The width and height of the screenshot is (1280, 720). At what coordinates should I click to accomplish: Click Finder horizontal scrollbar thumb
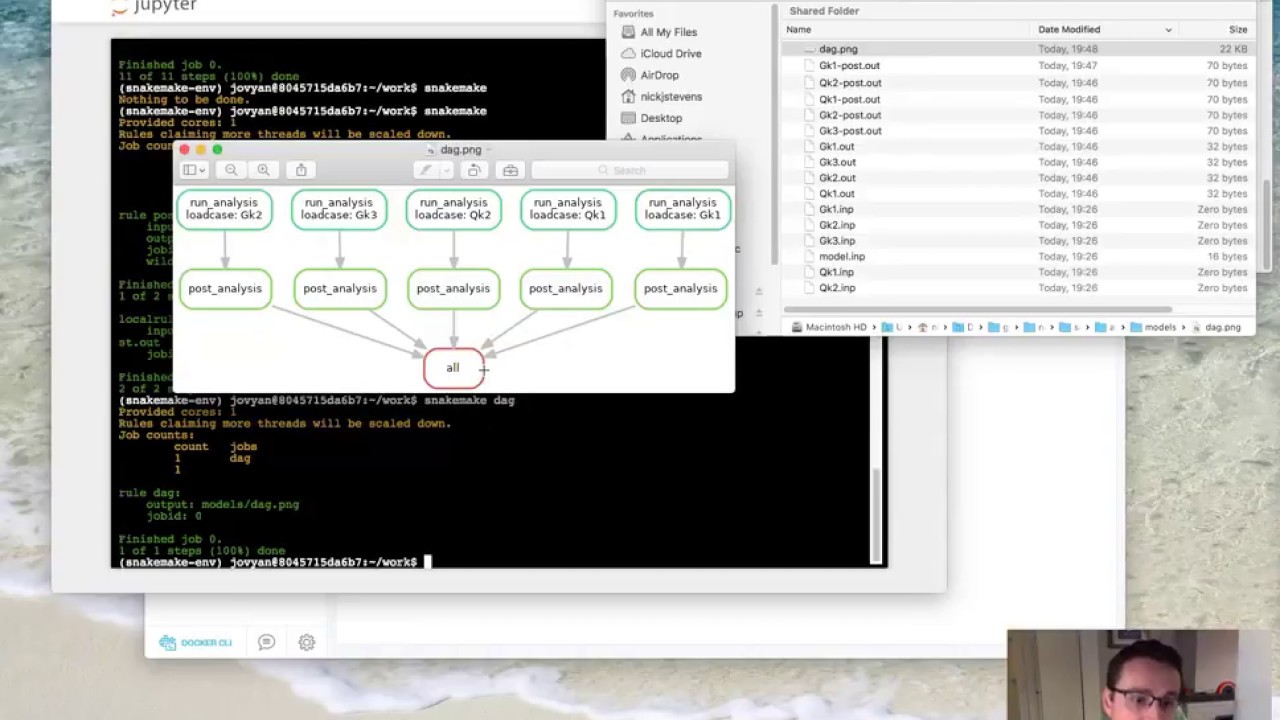coord(977,310)
